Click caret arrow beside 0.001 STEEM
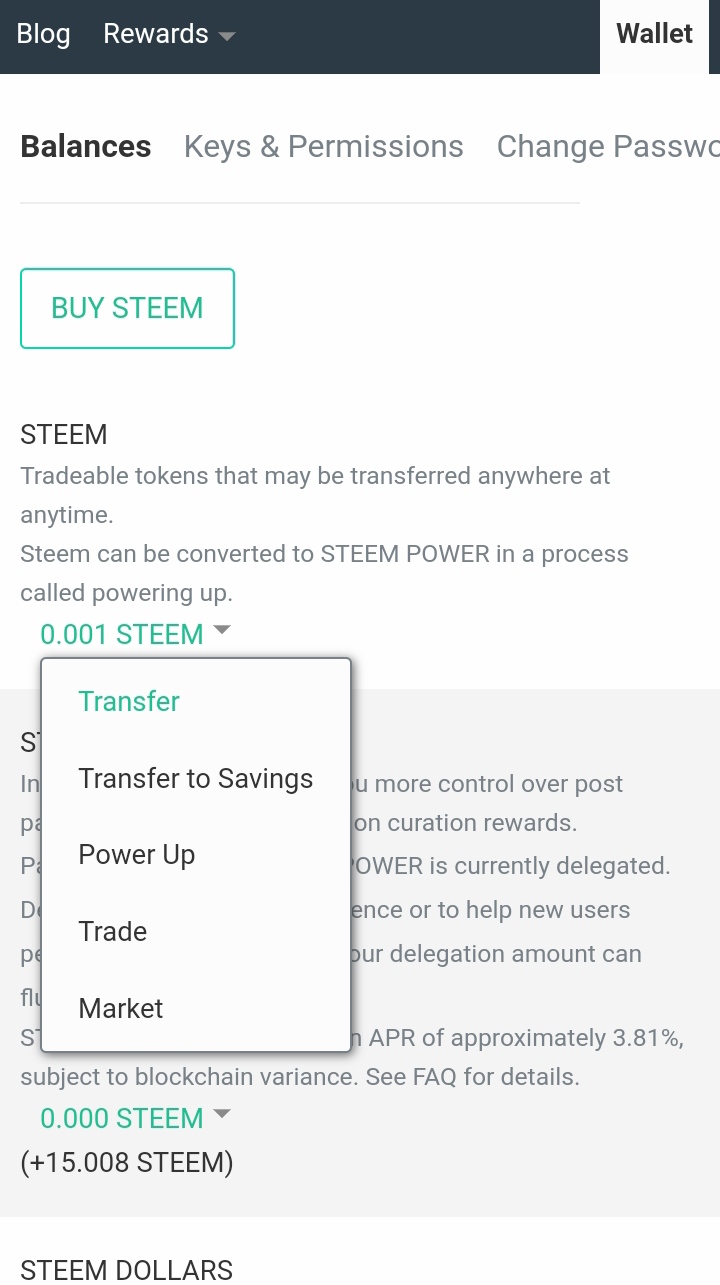Viewport: 720px width, 1285px height. pyautogui.click(x=222, y=630)
